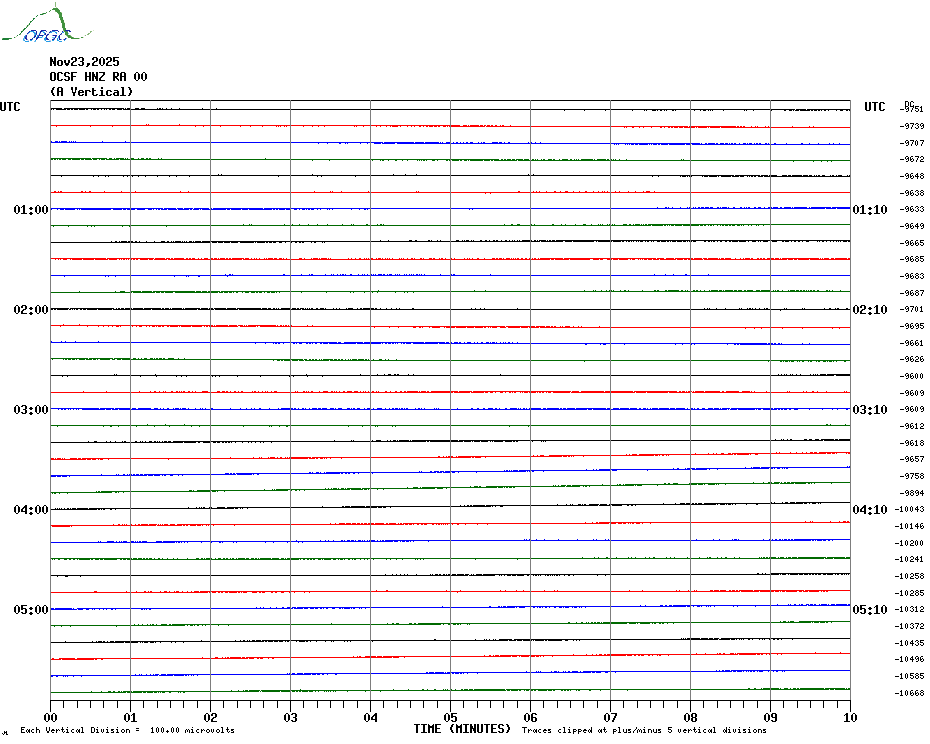
Task: Select the 02:00 time label
Action: (x=31, y=310)
